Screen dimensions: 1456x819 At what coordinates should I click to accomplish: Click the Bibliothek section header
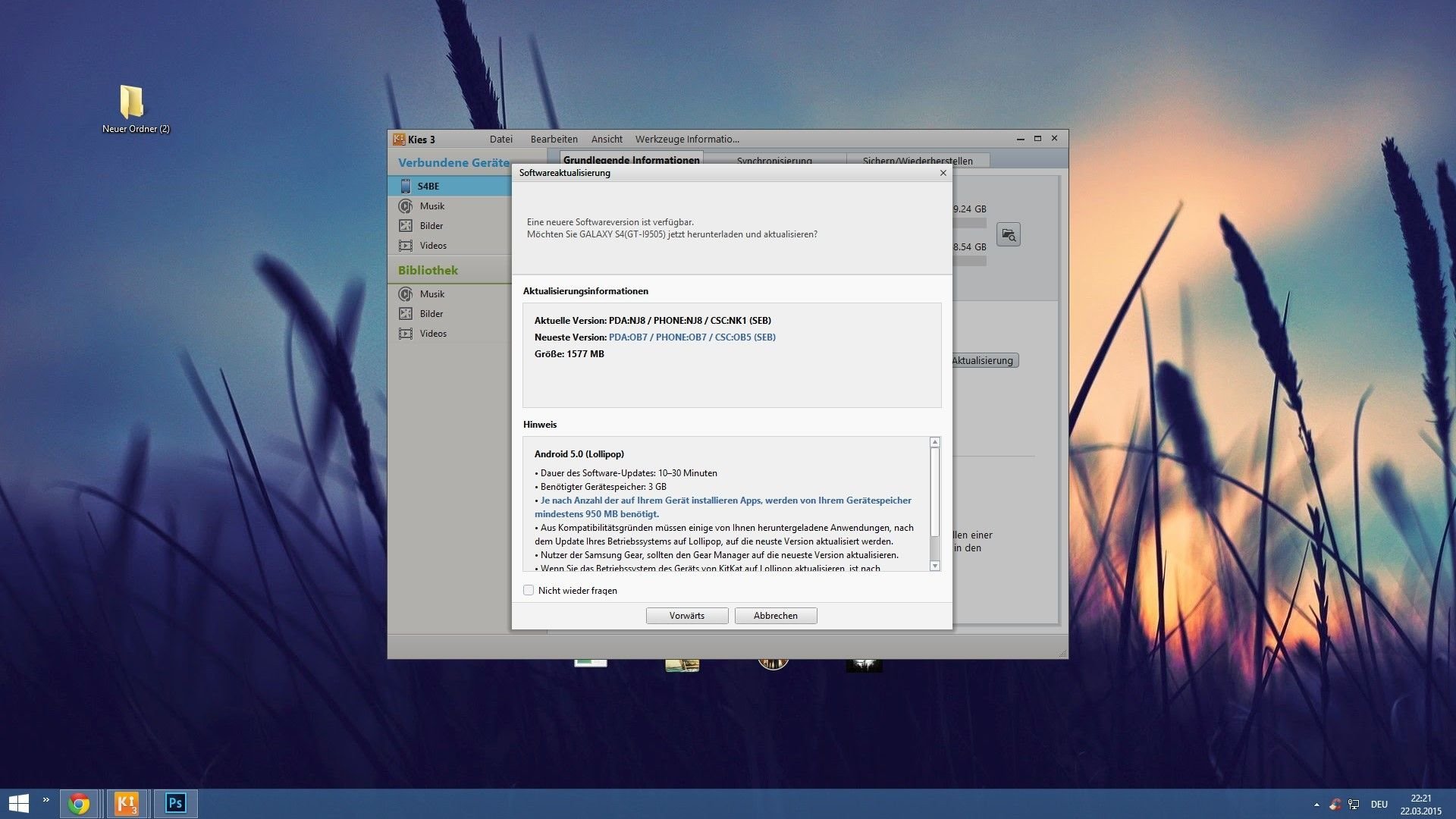(428, 270)
